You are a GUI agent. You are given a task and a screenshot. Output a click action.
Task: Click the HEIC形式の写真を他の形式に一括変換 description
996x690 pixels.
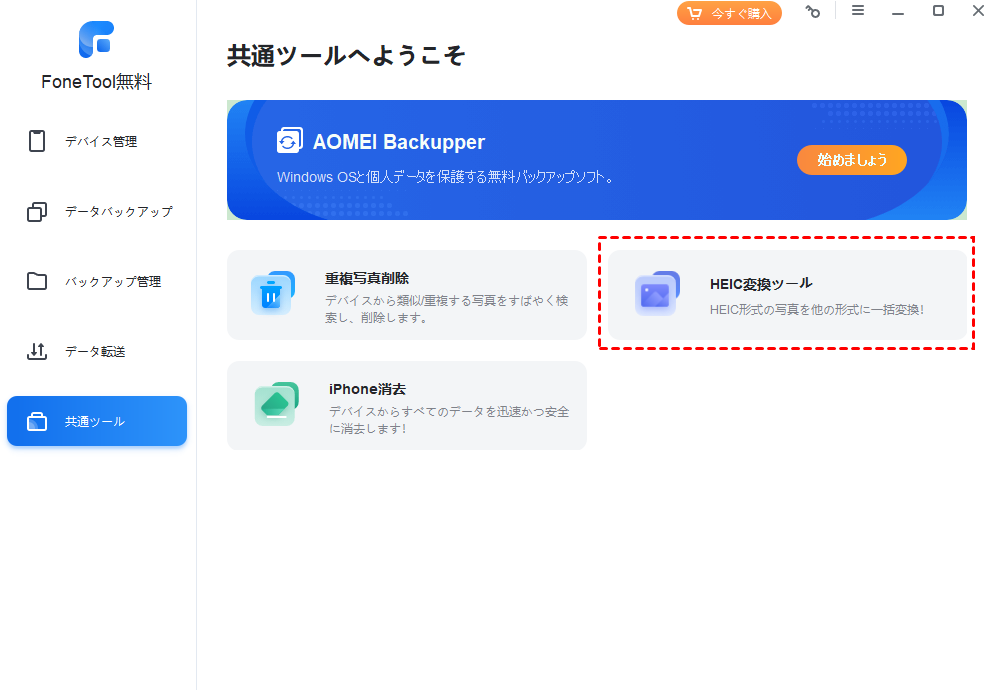(817, 309)
